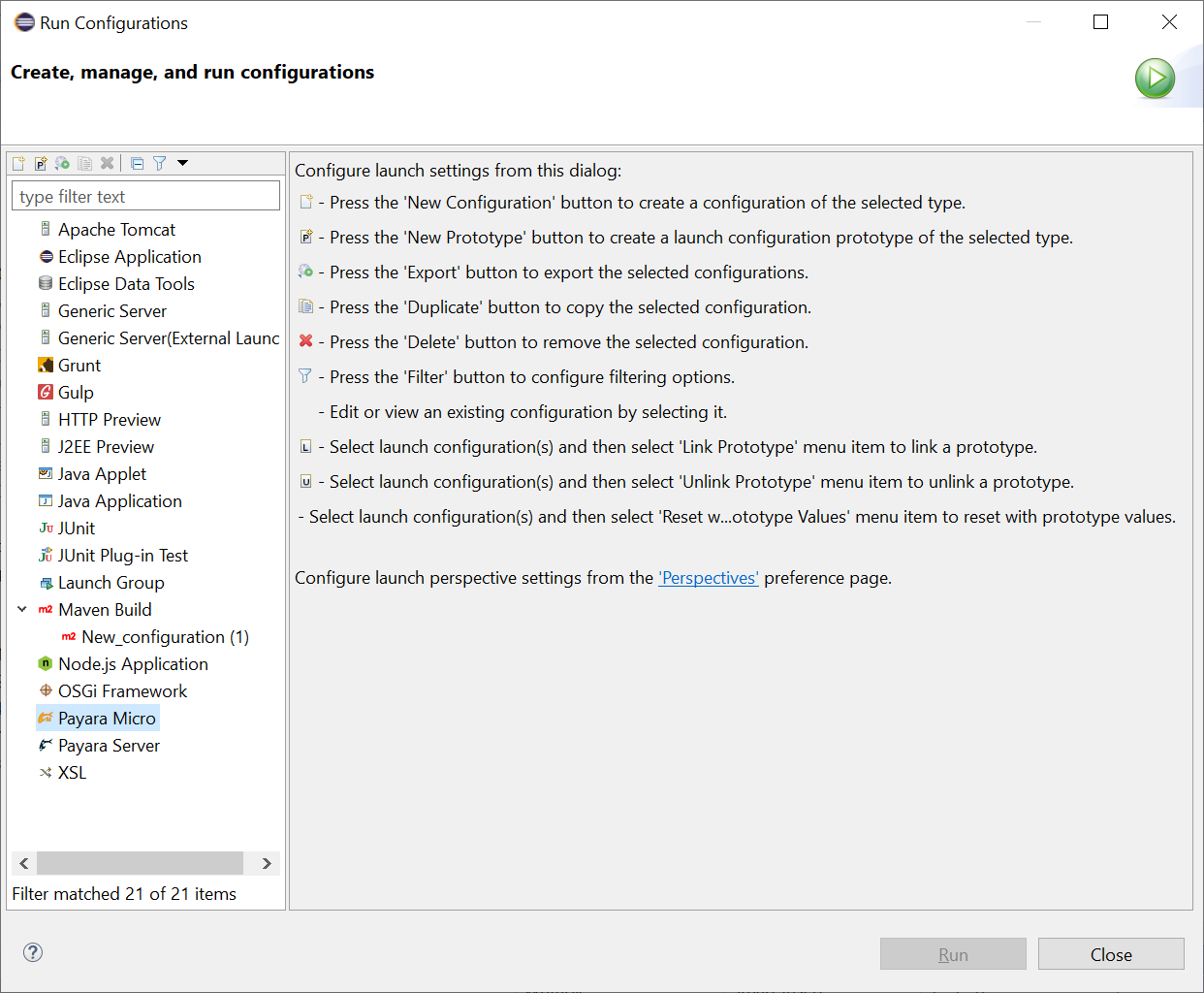Image resolution: width=1204 pixels, height=993 pixels.
Task: Click the Duplicate configuration toolbar icon
Action: pyautogui.click(x=85, y=164)
